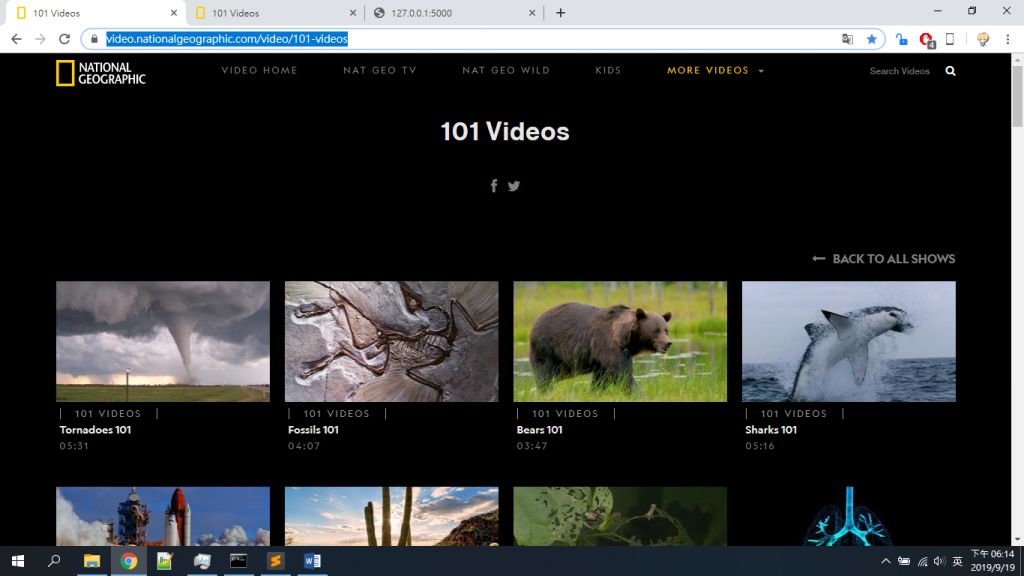
Task: Click the bookmark star icon
Action: point(871,39)
